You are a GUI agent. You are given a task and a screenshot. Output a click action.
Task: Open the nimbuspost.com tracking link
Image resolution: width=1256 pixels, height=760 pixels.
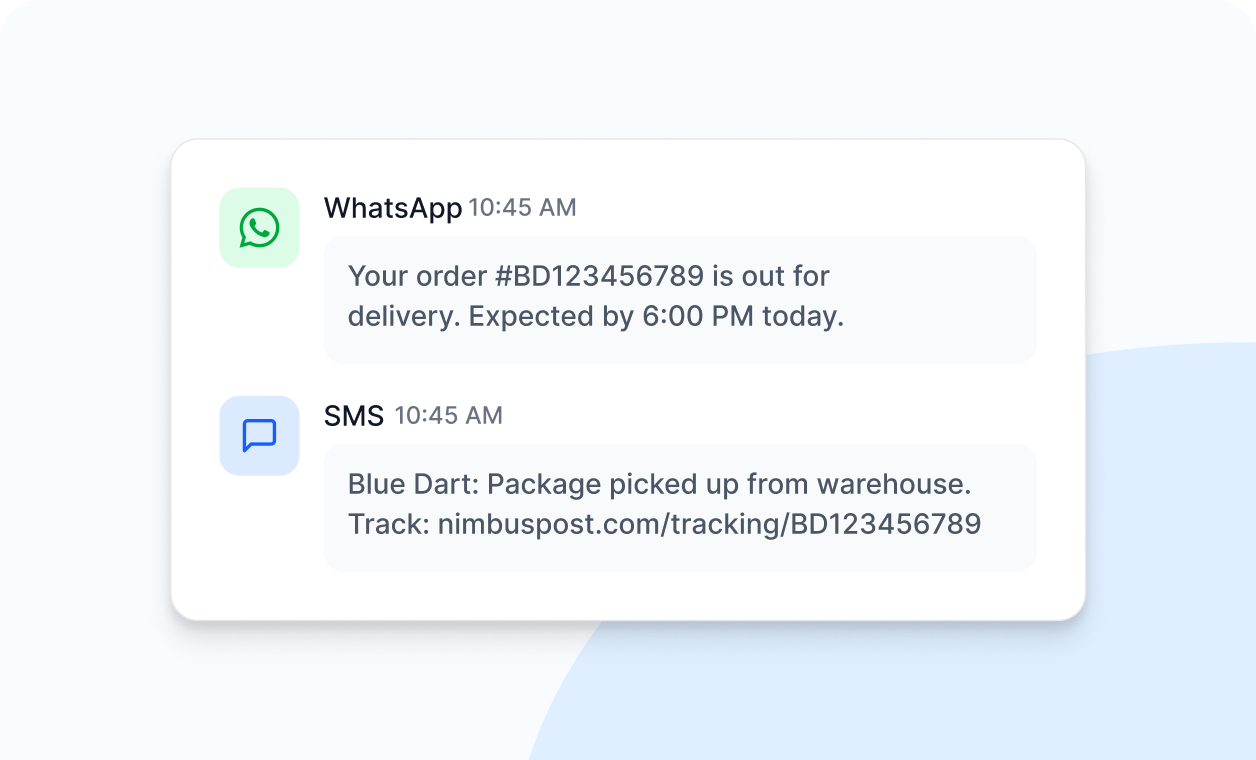709,523
